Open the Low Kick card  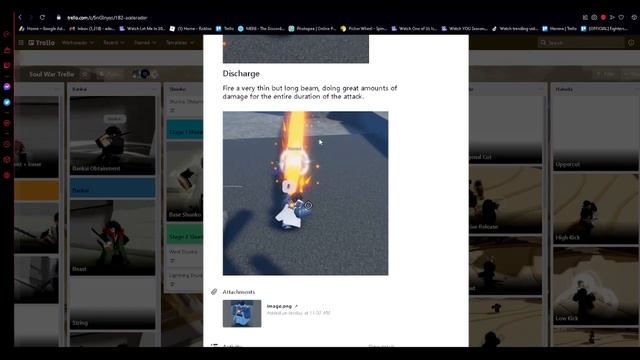(596, 286)
